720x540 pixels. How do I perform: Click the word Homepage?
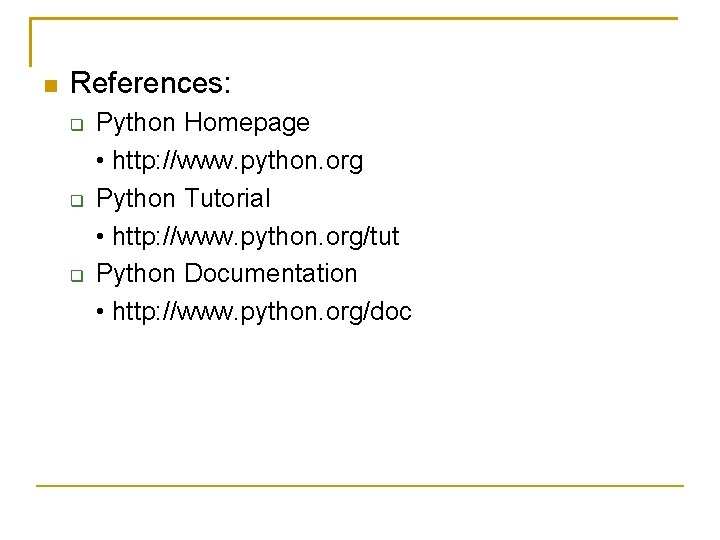(x=247, y=123)
